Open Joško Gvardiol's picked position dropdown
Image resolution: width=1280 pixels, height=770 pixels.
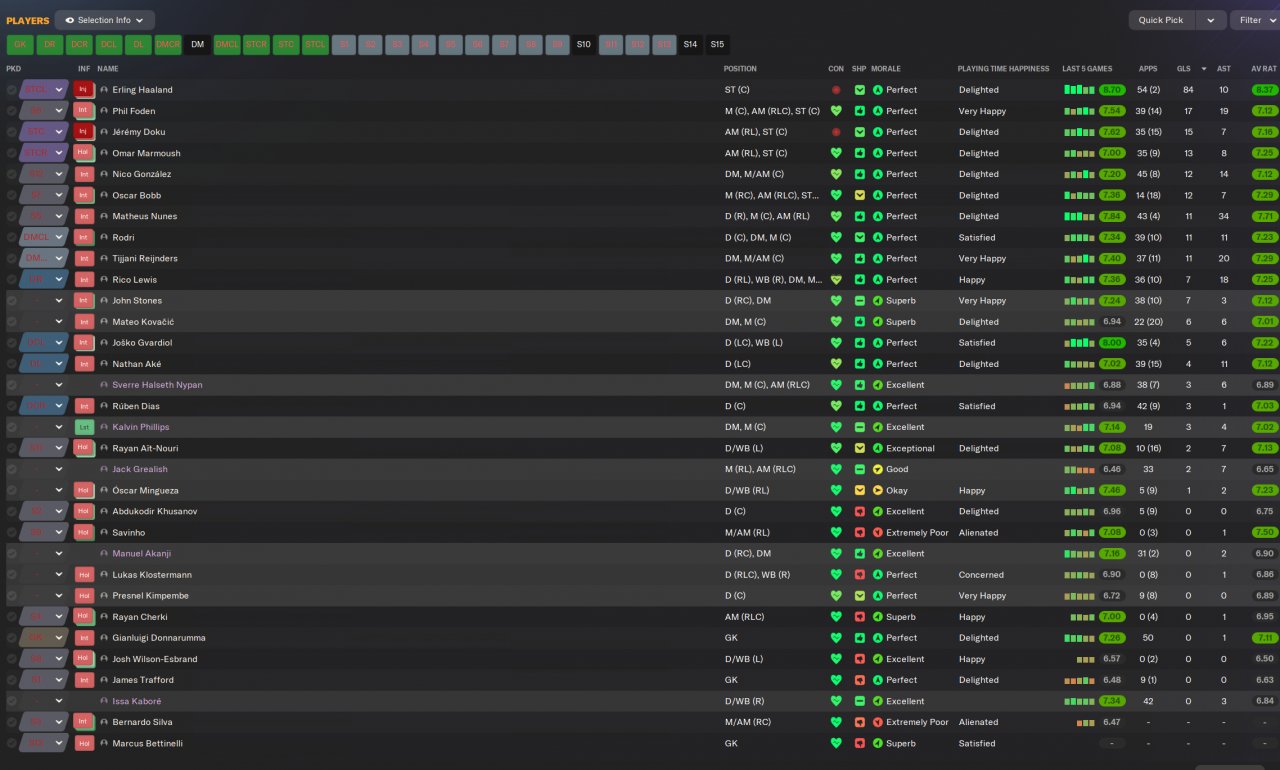[44, 343]
